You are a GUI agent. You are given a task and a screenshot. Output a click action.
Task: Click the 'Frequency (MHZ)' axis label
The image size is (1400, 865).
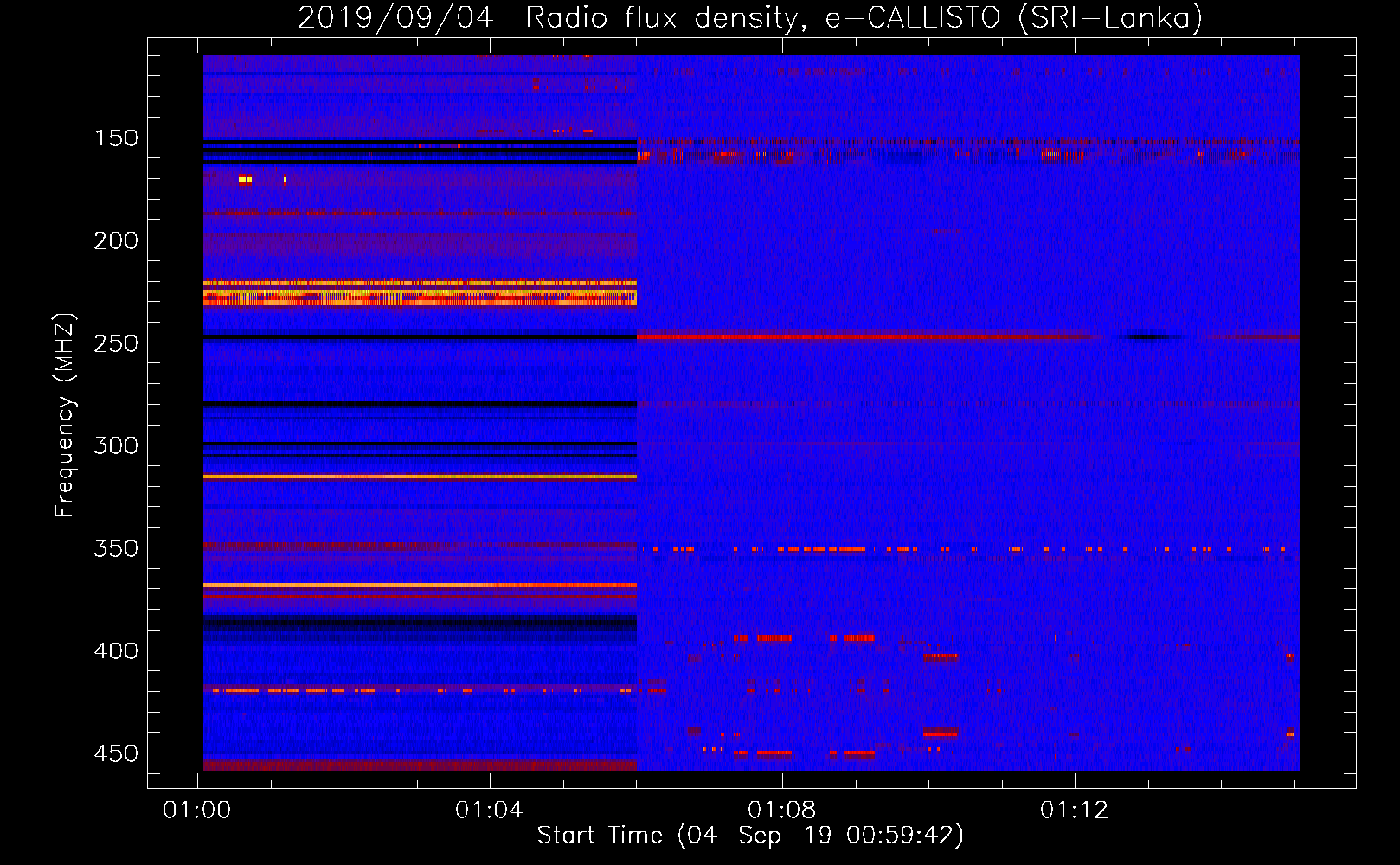pyautogui.click(x=65, y=415)
